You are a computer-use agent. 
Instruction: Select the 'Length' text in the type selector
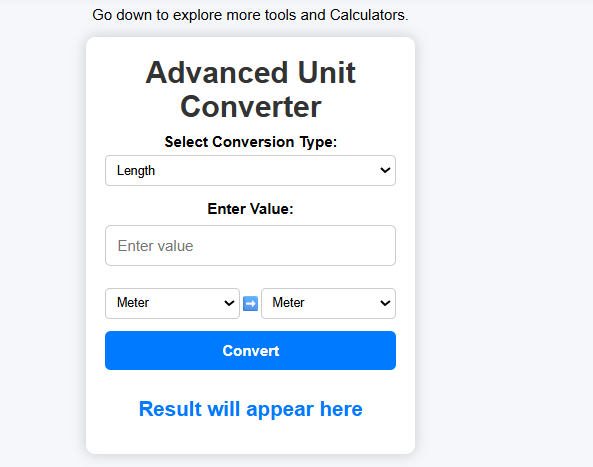[x=136, y=171]
